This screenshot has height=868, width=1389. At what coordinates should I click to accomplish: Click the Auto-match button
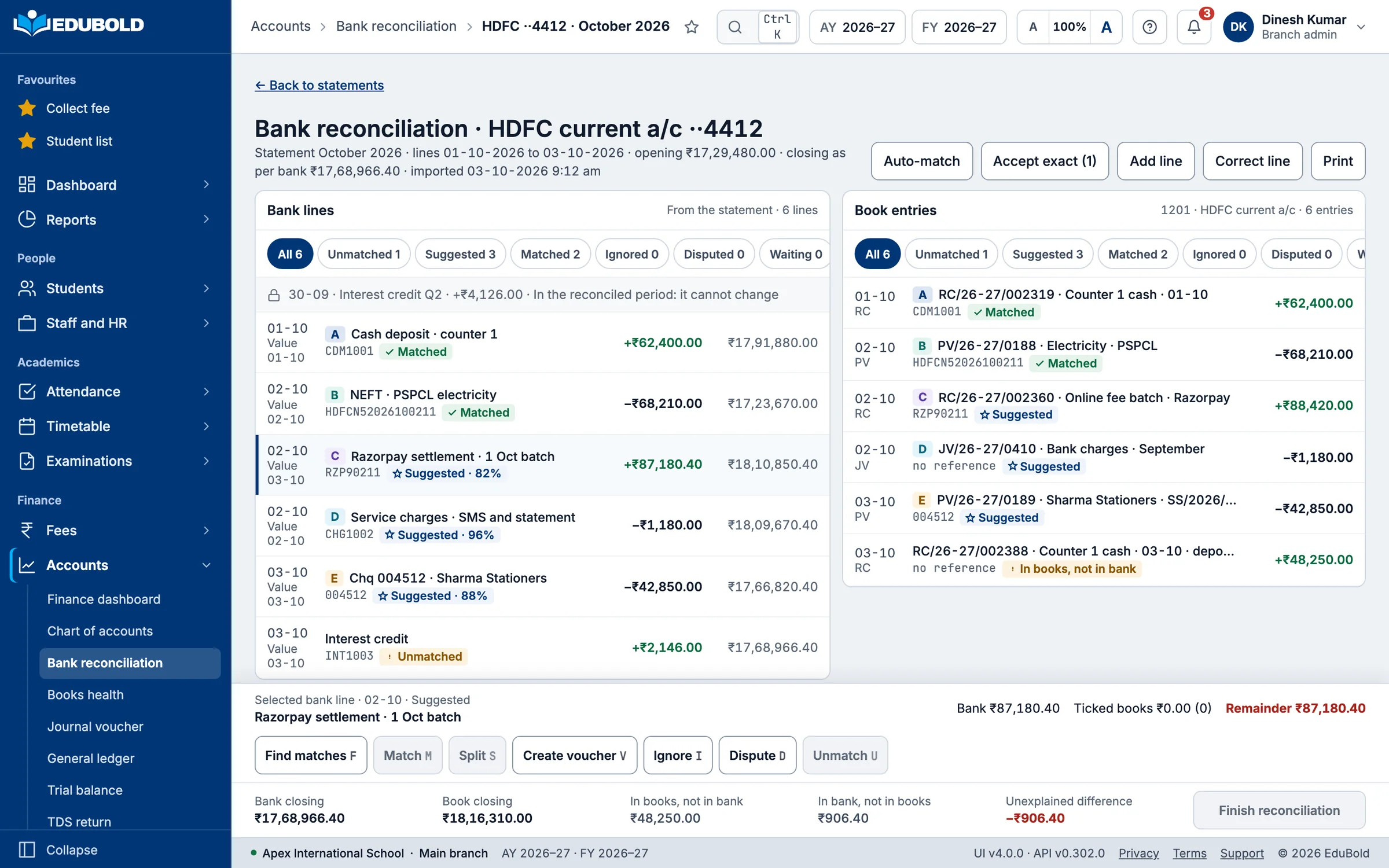point(921,161)
